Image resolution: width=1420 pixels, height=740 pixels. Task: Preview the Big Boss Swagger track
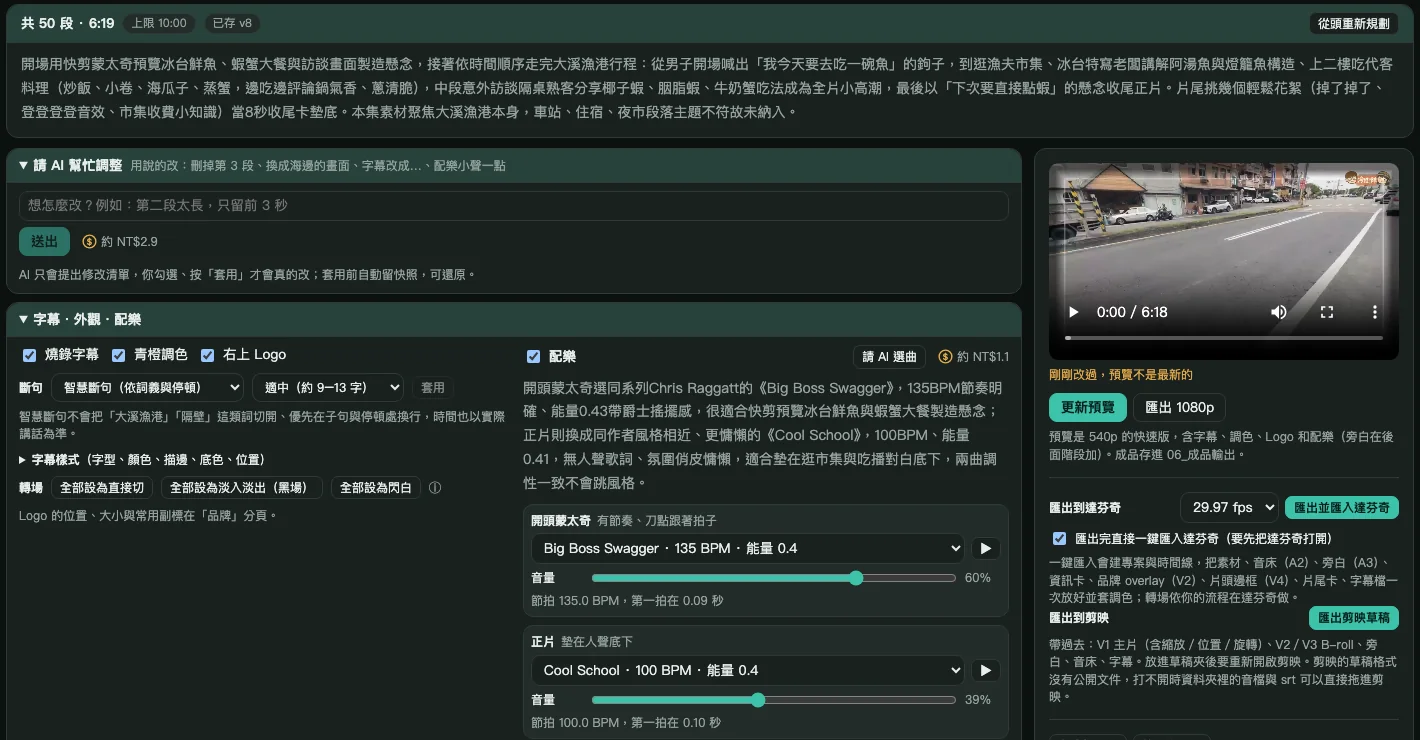pos(985,548)
